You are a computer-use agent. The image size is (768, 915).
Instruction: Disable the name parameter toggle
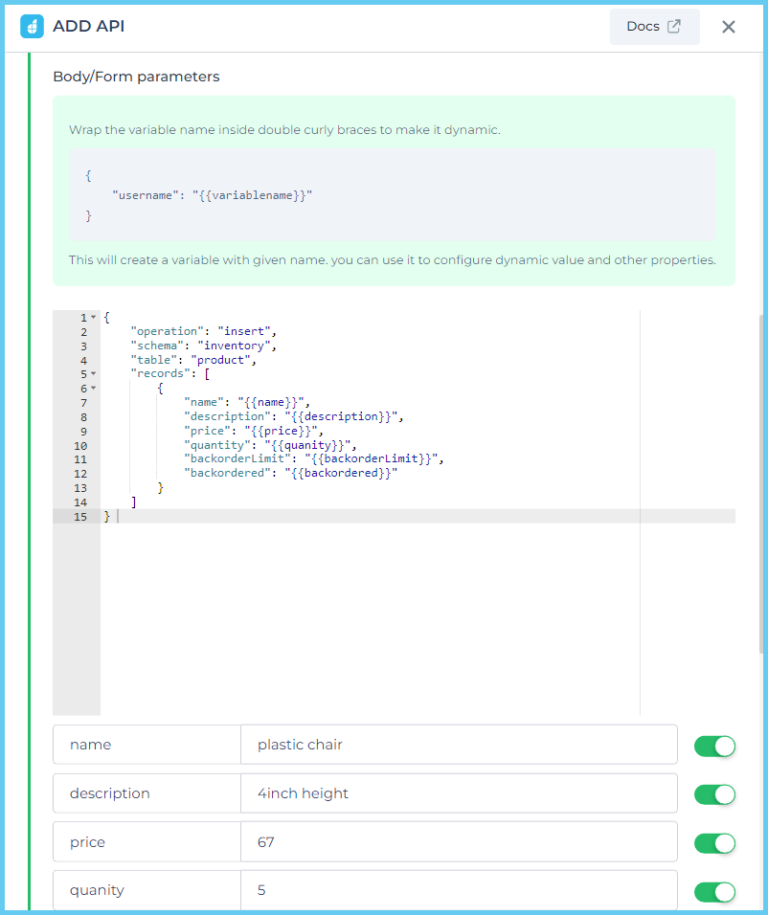point(714,744)
